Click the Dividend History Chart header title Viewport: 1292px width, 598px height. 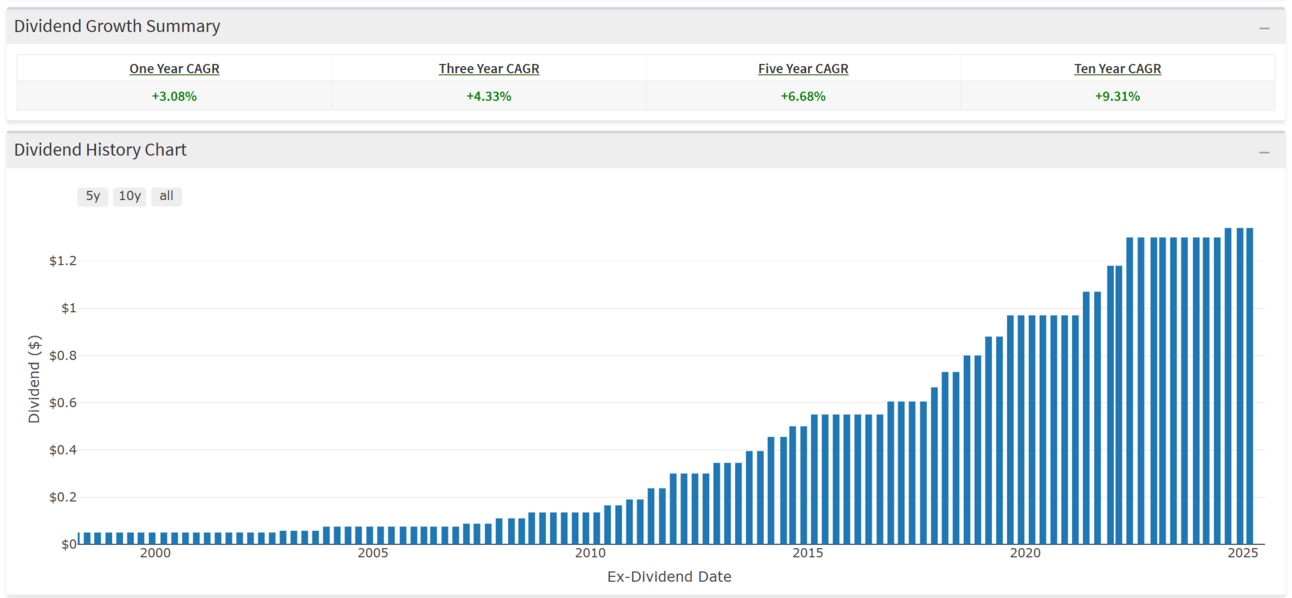coord(100,150)
